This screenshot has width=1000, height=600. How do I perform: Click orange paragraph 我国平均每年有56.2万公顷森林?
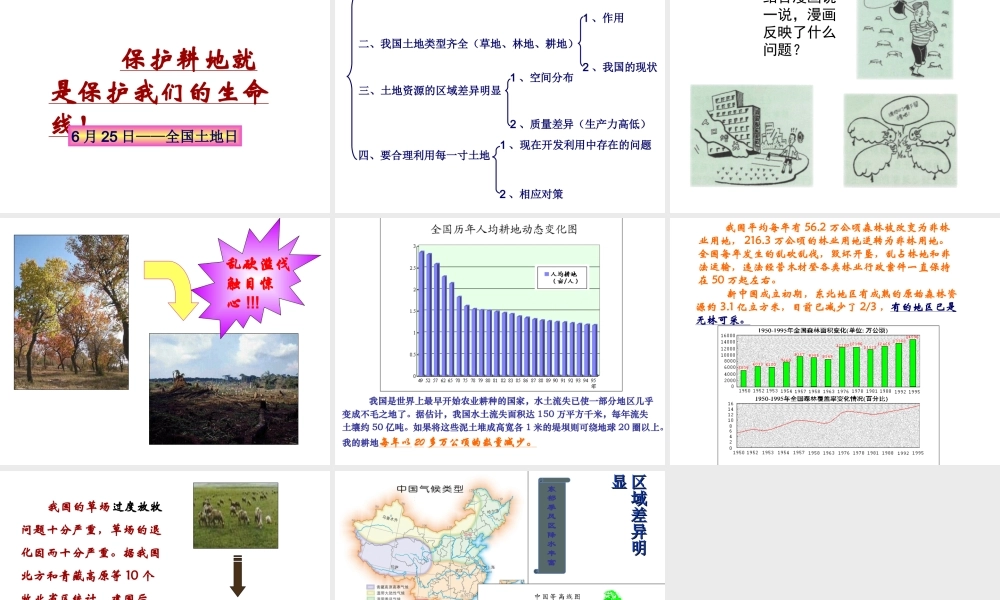(825, 253)
